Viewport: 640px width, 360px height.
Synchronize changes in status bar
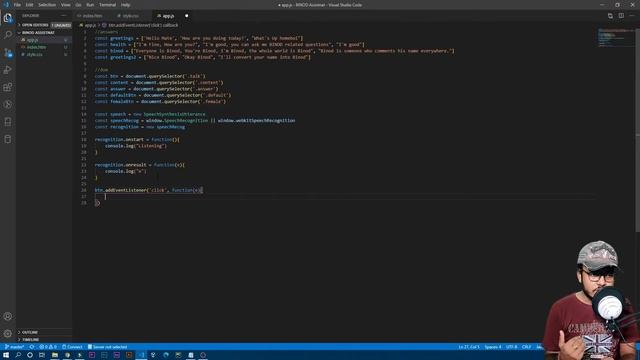click(x=32, y=347)
